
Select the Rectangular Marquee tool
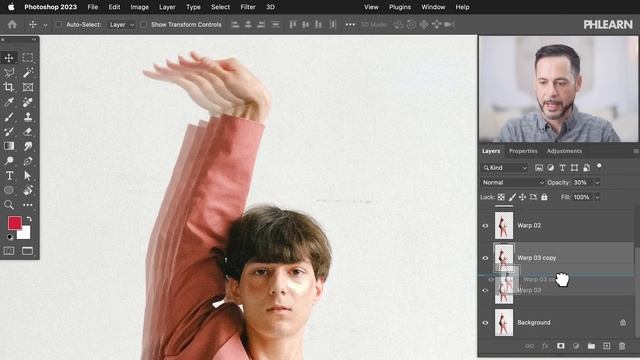point(28,58)
